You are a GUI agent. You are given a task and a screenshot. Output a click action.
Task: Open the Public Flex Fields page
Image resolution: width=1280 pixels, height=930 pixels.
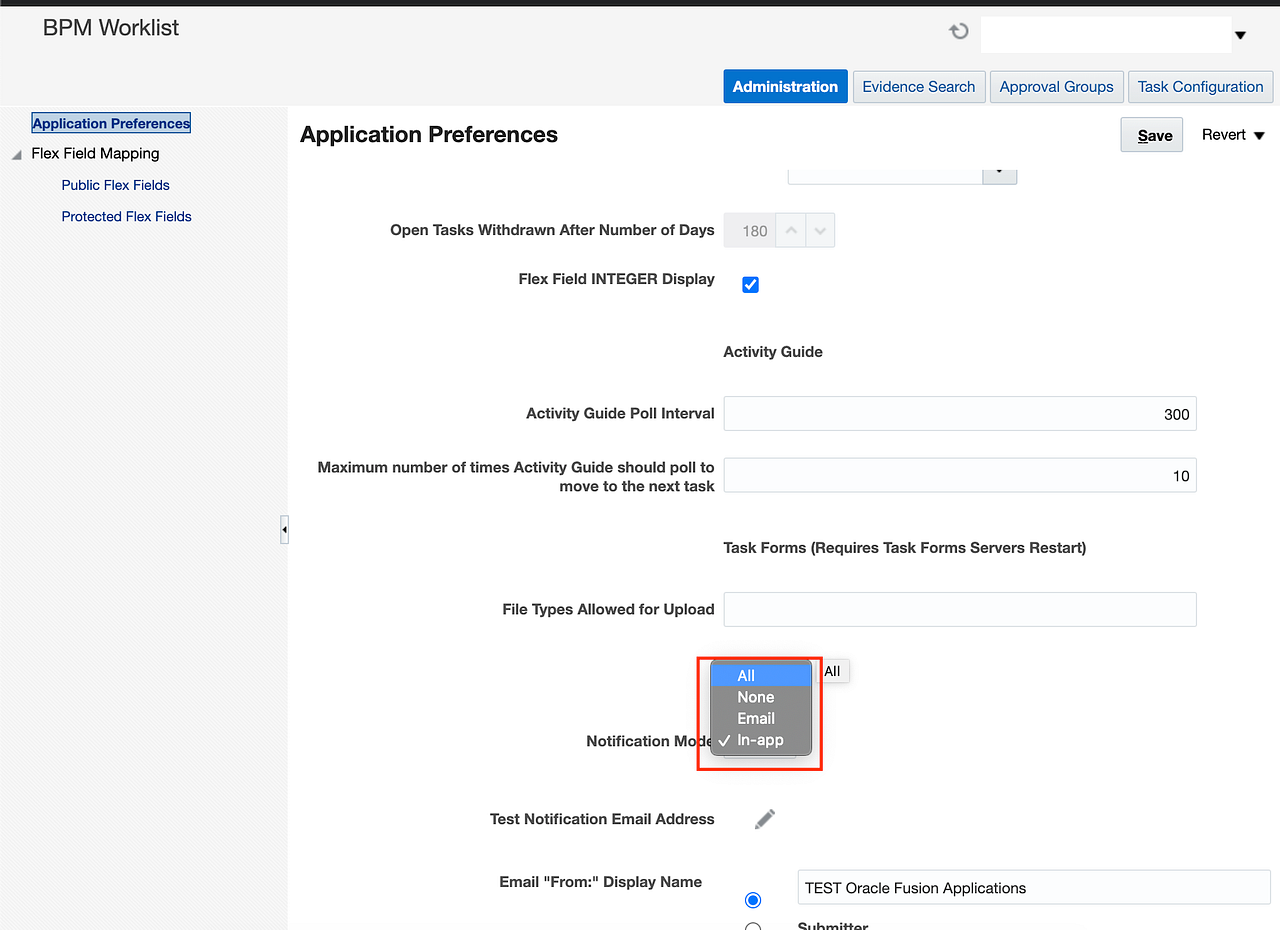point(115,185)
